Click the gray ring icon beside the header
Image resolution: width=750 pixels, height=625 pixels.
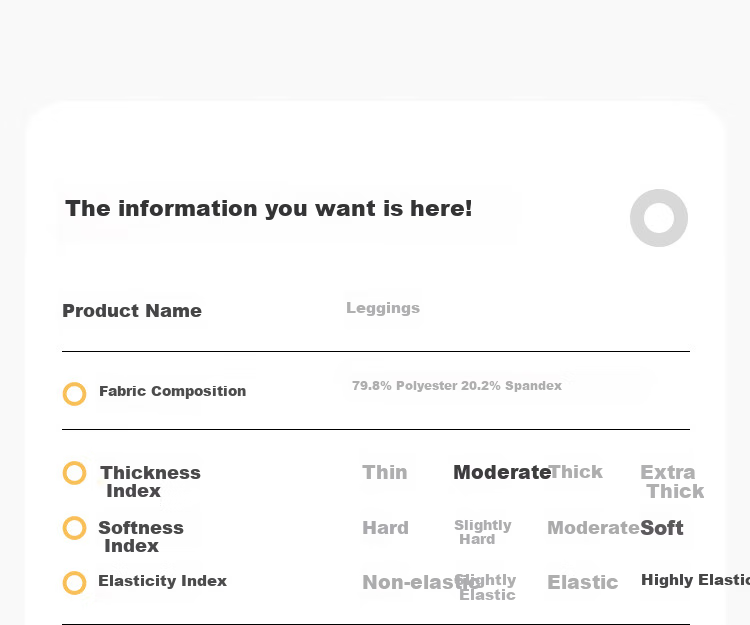point(659,218)
